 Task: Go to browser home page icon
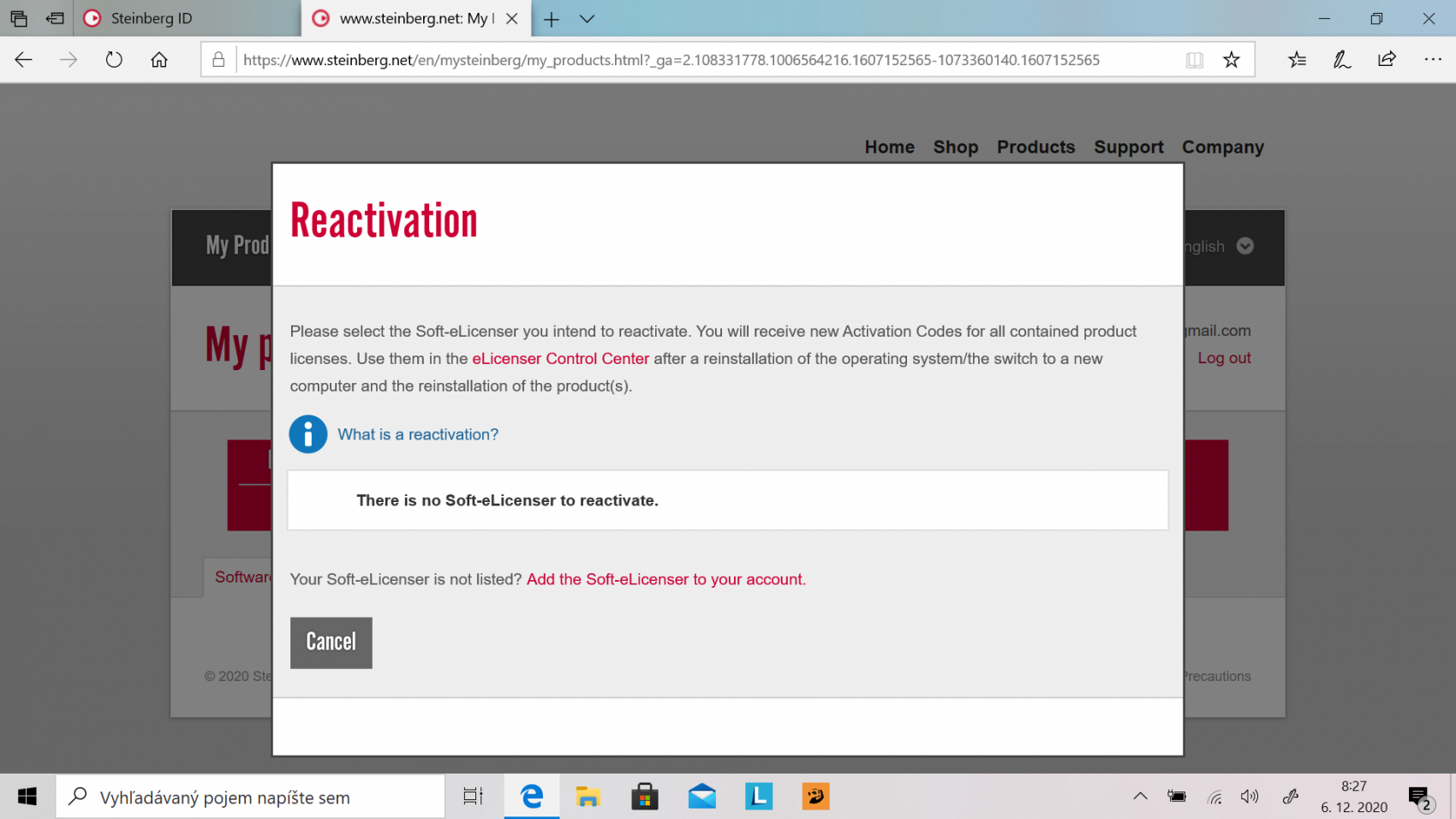pyautogui.click(x=159, y=60)
